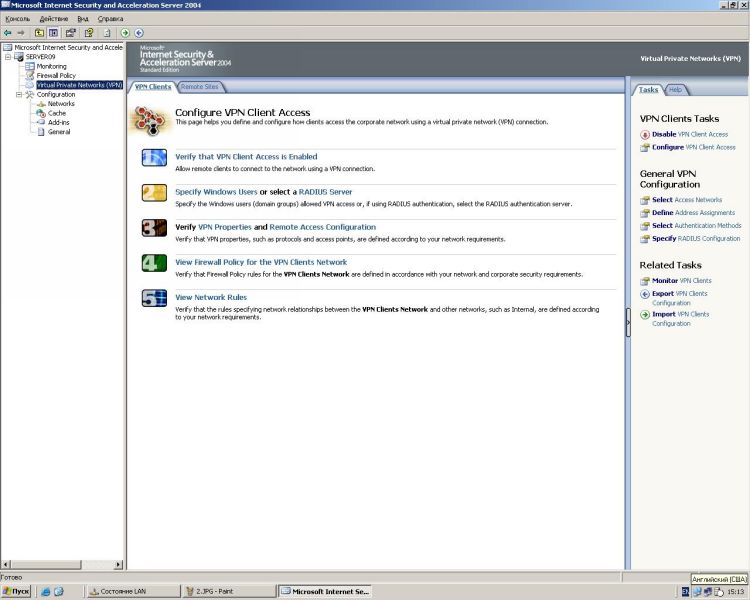Switch to the 2.JPG - Paint taskbar window
Viewport: 750px width, 600px height.
pos(229,592)
